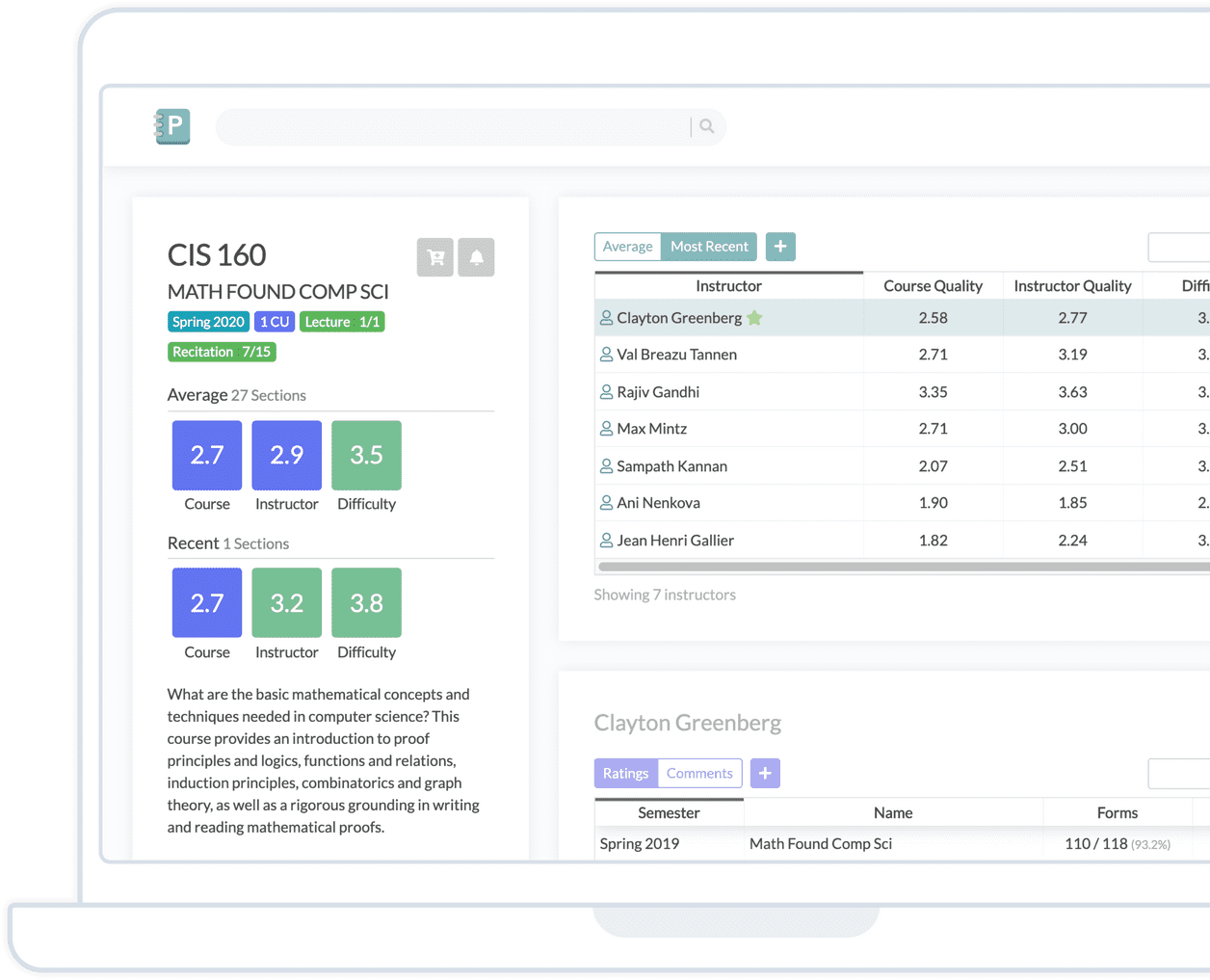Sort by Semester column header
Image resolution: width=1210 pixels, height=980 pixels.
pos(669,813)
